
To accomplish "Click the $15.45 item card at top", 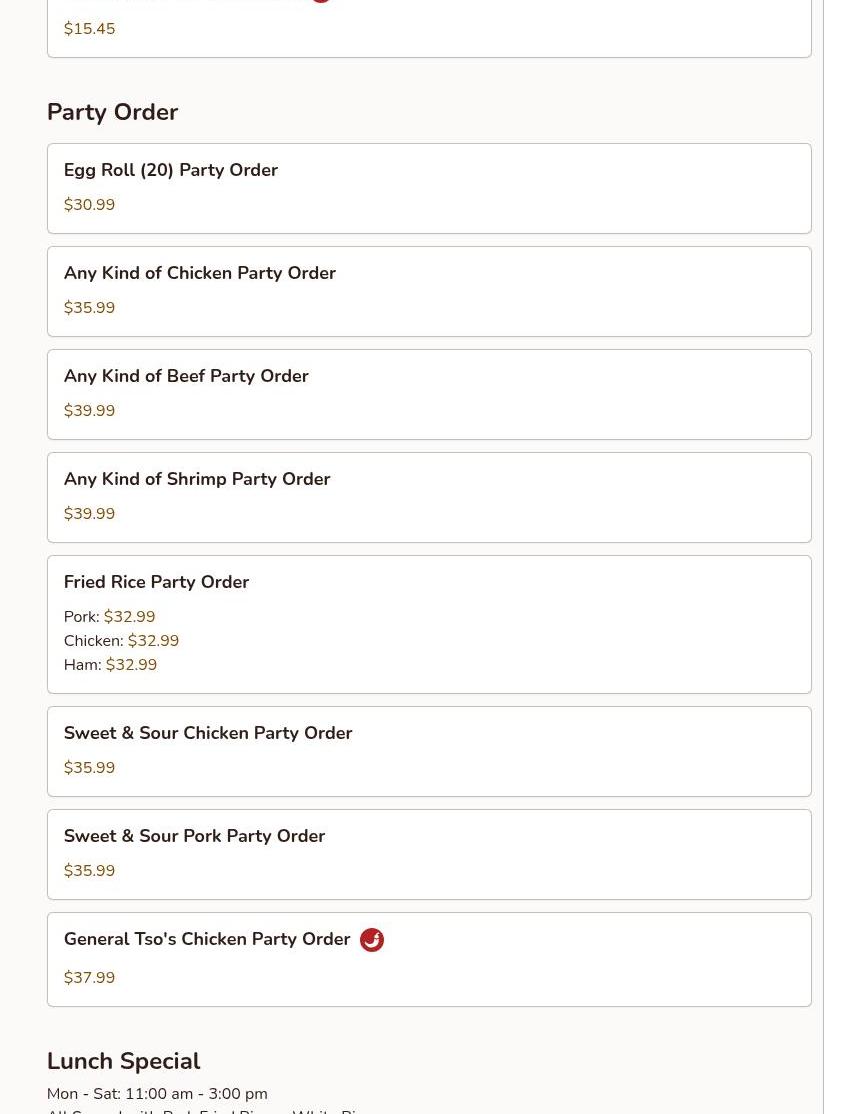I will [428, 30].
